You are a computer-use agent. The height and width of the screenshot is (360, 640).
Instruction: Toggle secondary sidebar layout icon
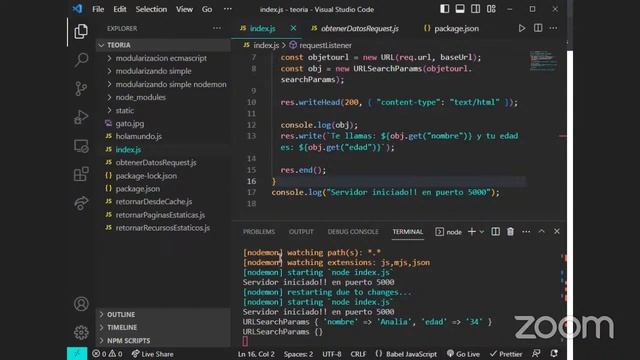click(x=476, y=9)
